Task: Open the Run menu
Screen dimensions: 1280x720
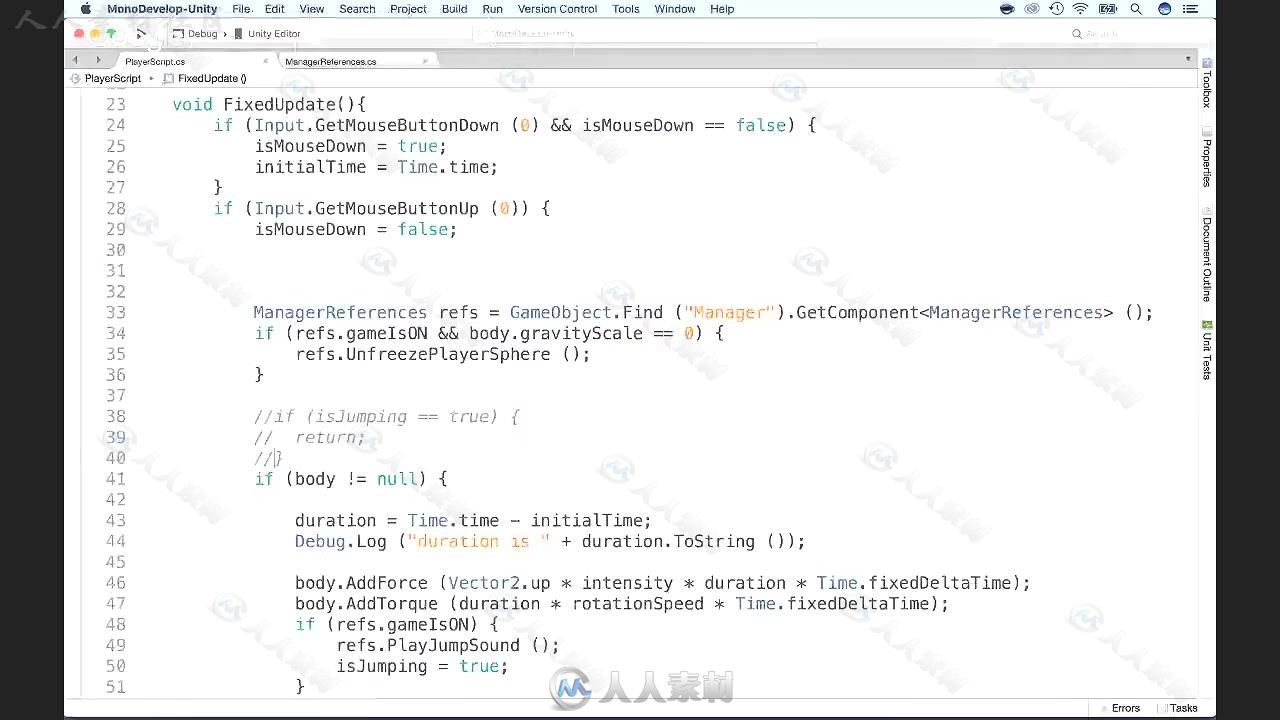Action: (x=492, y=9)
